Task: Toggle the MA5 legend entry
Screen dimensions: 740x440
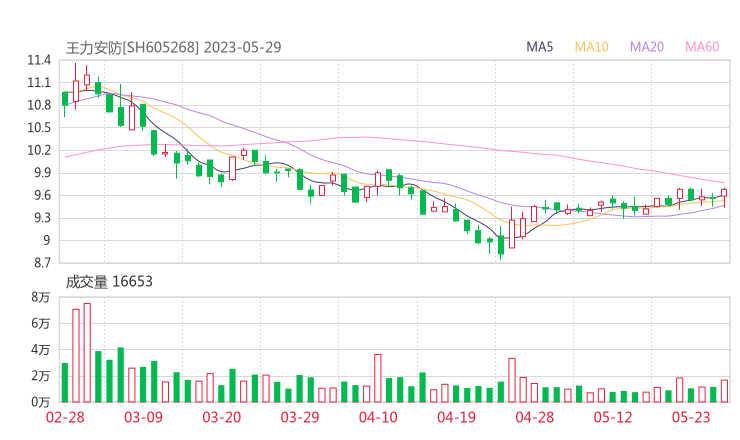Action: click(x=539, y=47)
